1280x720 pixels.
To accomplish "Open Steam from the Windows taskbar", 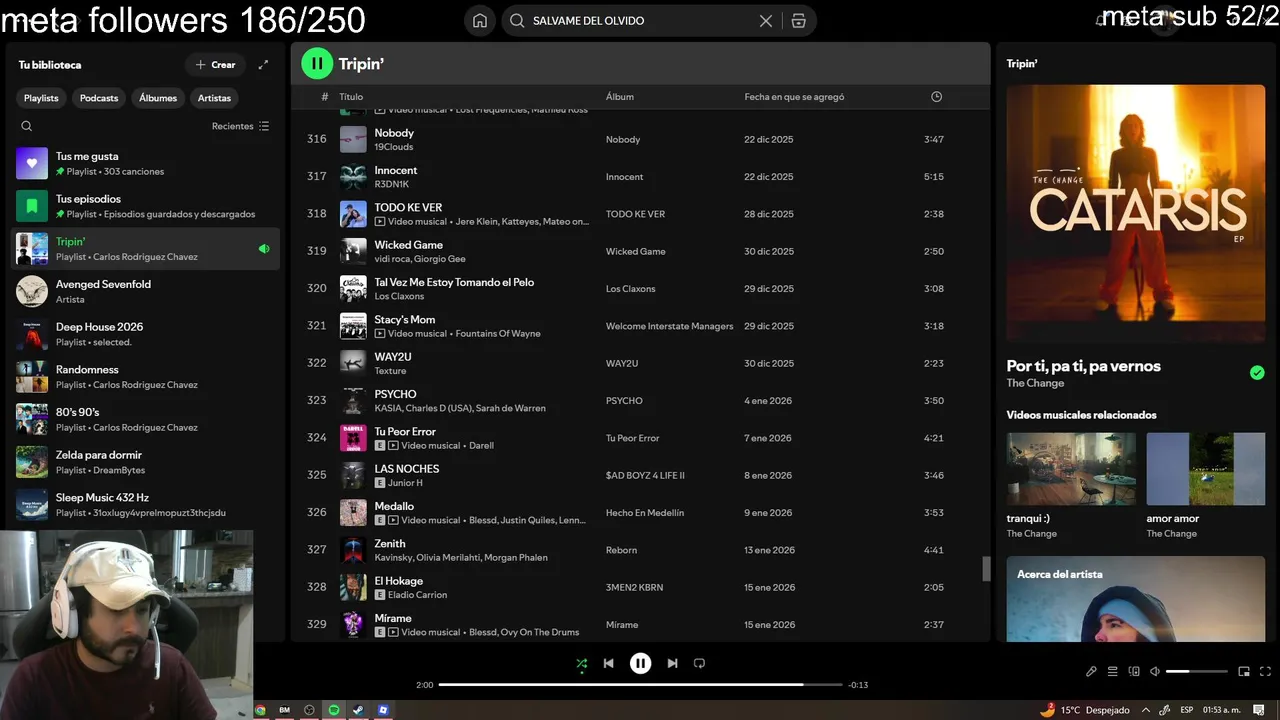I will point(358,710).
